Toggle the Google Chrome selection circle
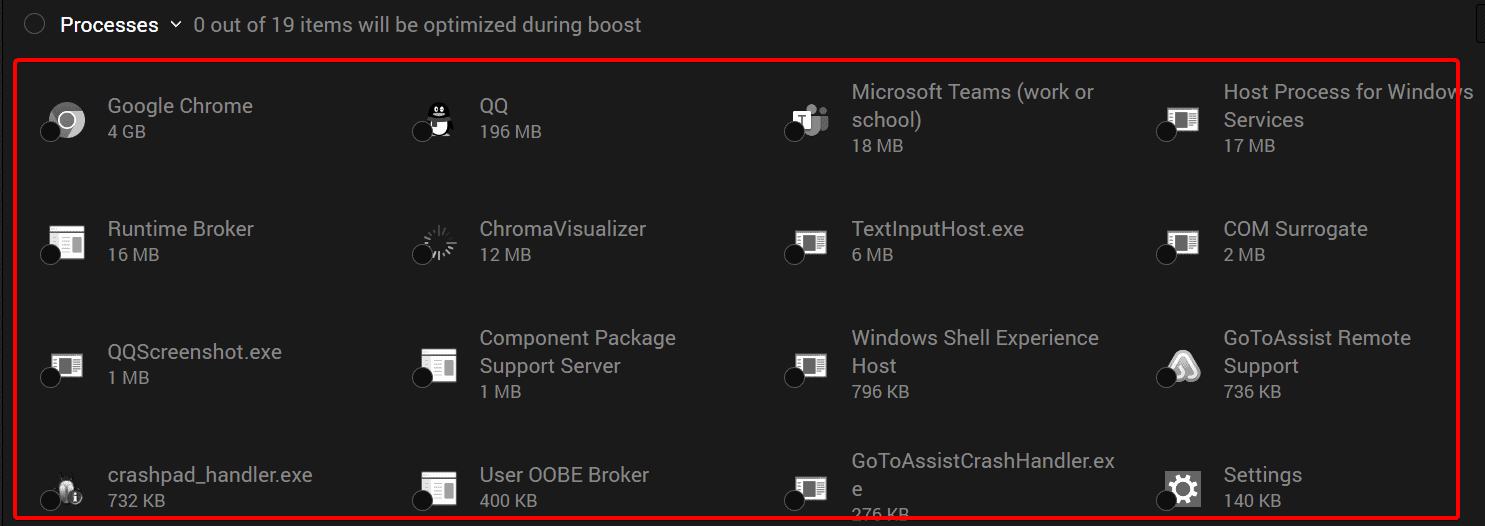Screen dimensions: 1485x526 click(x=50, y=133)
